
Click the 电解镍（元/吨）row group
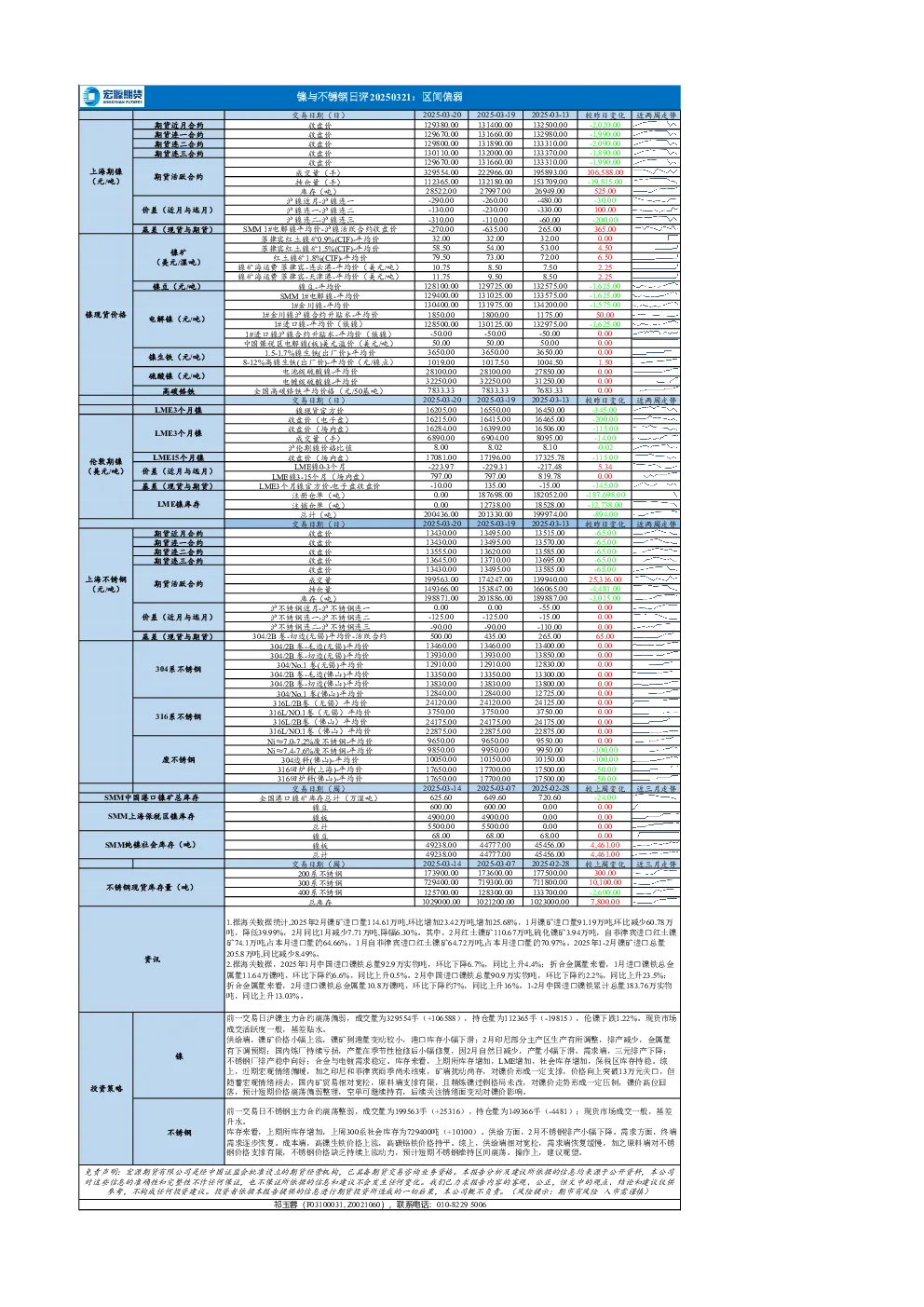tap(178, 319)
